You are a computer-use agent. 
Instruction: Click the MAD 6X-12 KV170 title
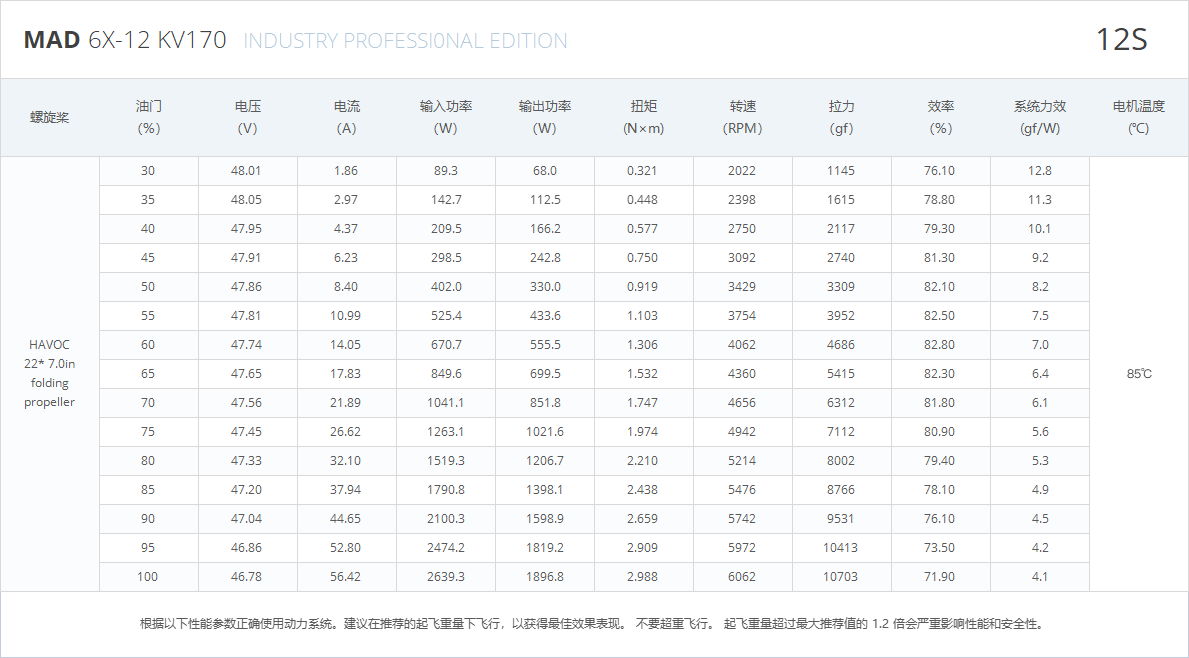(x=125, y=39)
